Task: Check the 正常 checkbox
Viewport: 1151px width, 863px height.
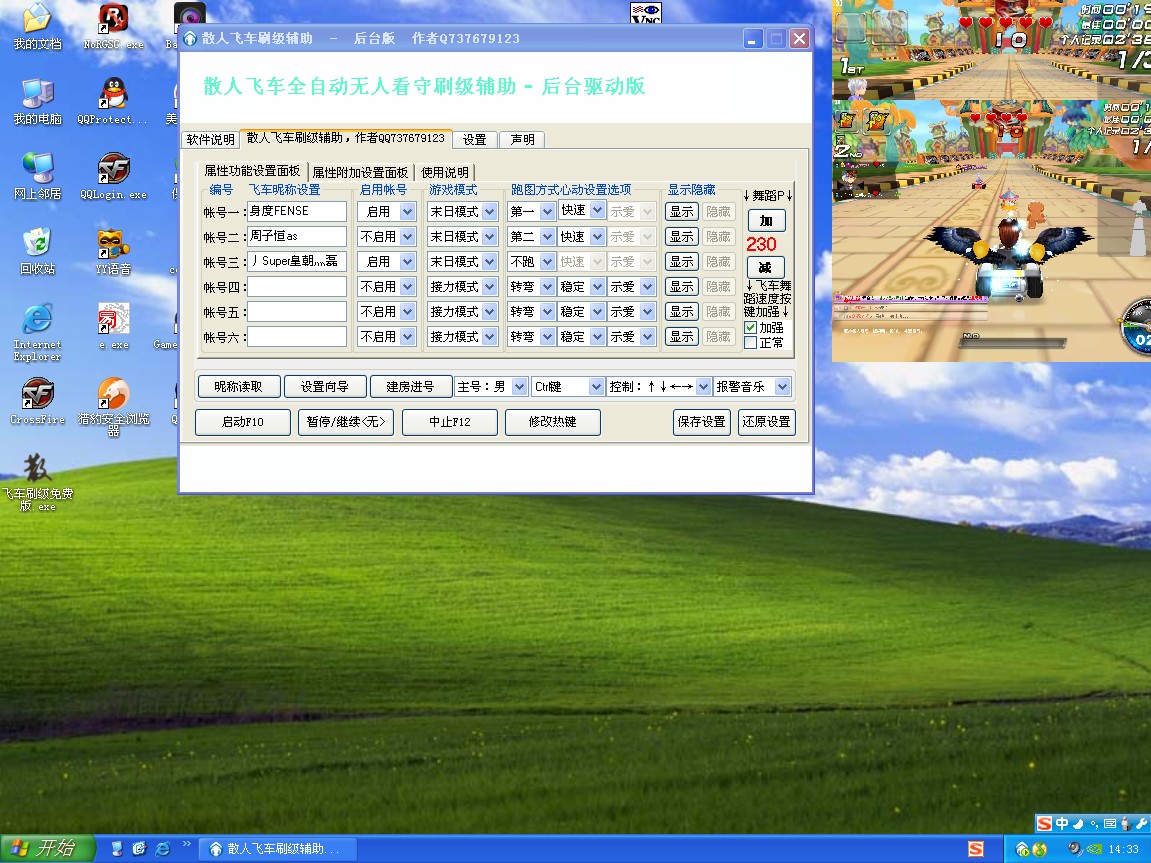Action: coord(750,343)
